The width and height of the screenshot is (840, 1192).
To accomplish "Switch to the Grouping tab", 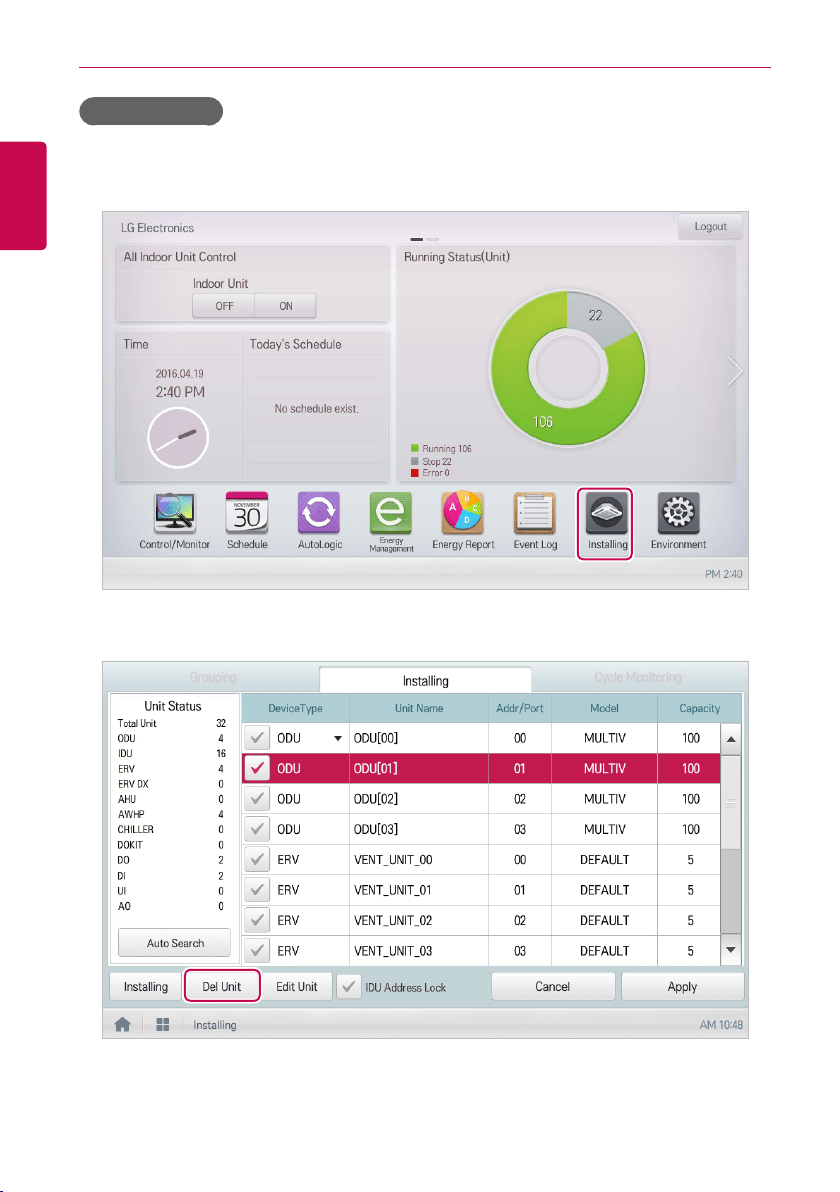I will 213,677.
